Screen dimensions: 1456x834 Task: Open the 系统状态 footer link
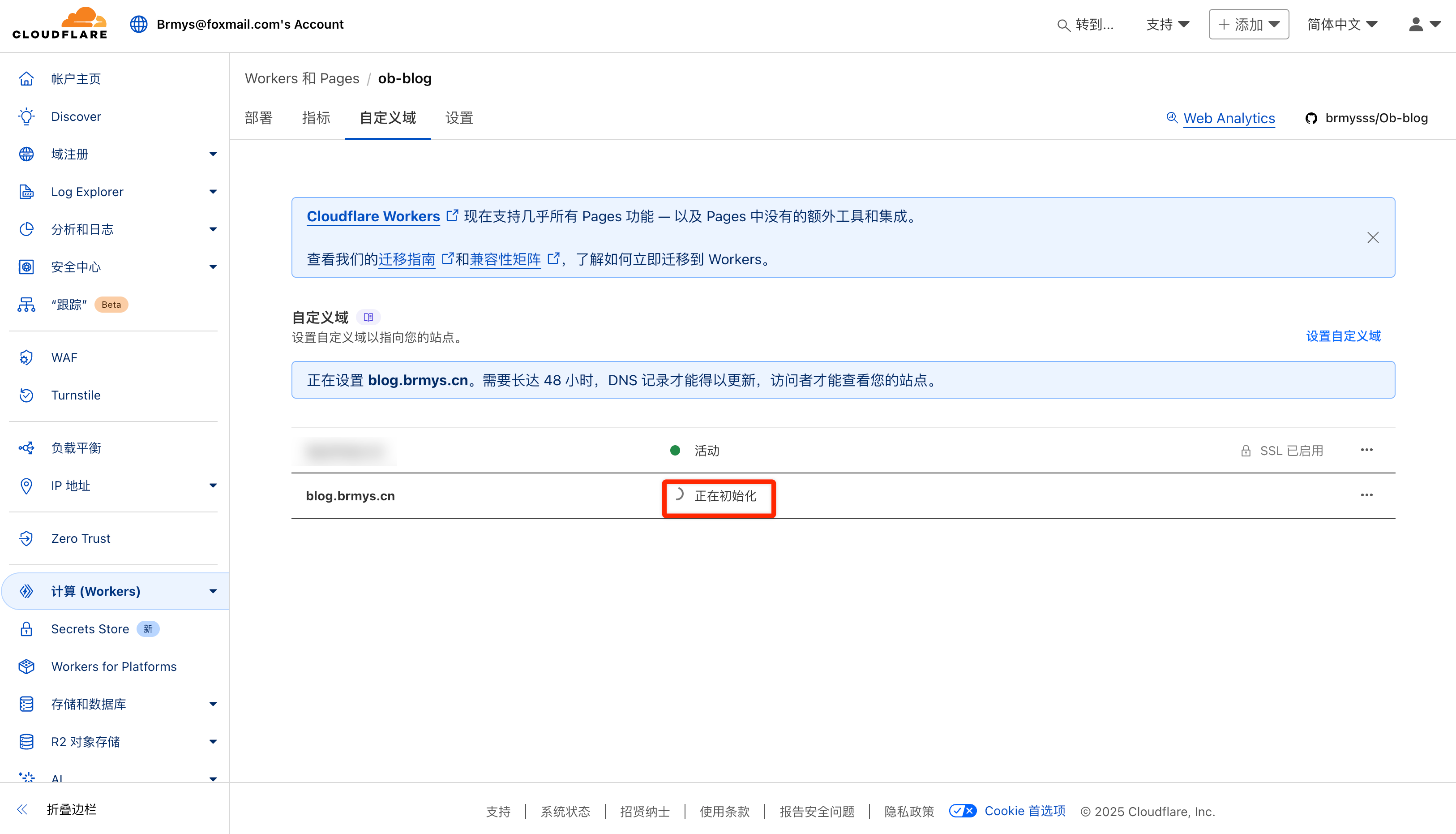tap(565, 812)
